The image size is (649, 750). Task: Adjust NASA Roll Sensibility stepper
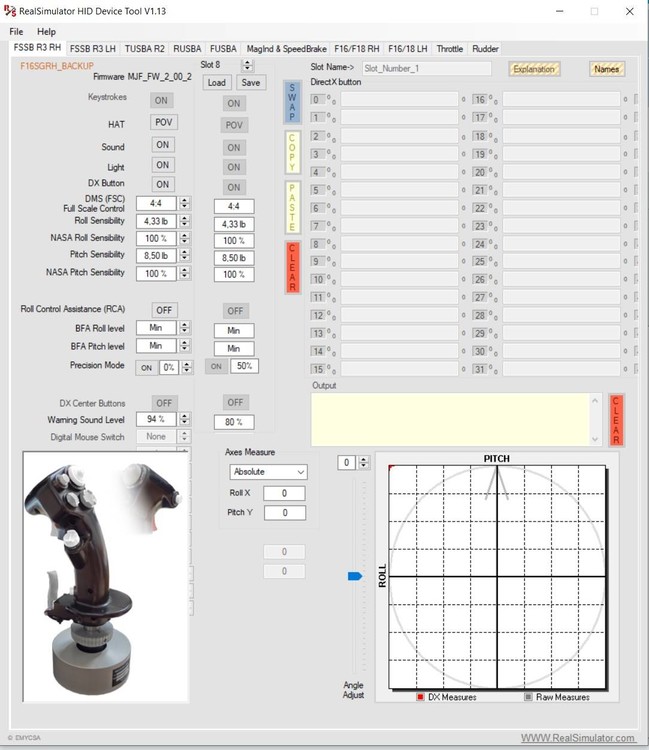(185, 238)
